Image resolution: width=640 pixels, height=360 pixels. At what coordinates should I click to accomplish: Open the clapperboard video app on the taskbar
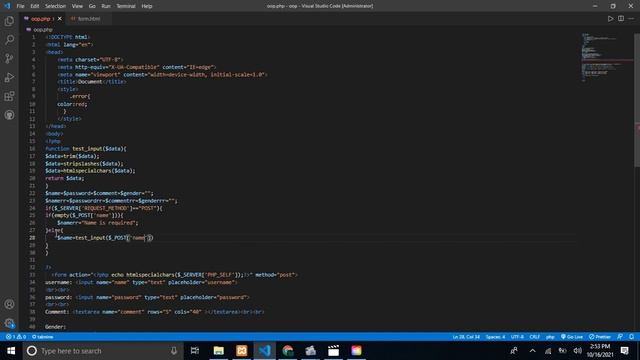333,351
